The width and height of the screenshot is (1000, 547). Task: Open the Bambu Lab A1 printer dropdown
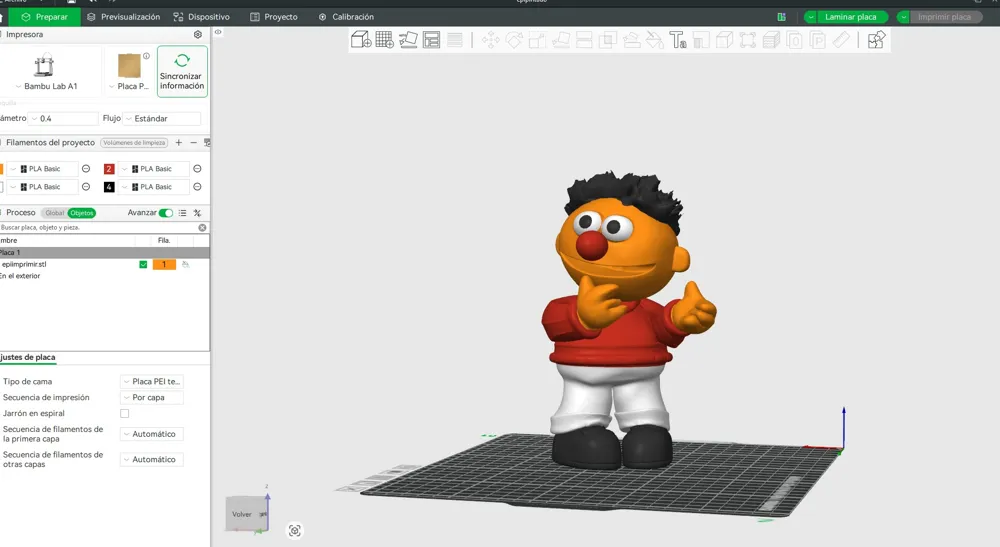pos(50,72)
